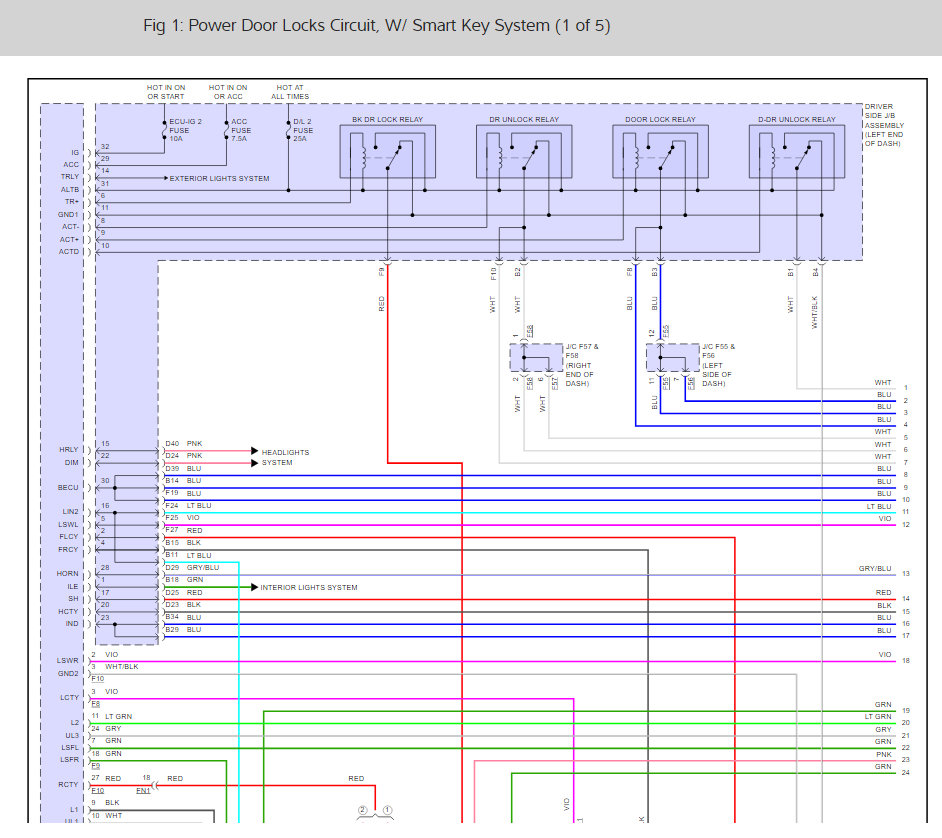942x838 pixels.
Task: Click the Driver Side J/B Assembly label
Action: tap(881, 125)
